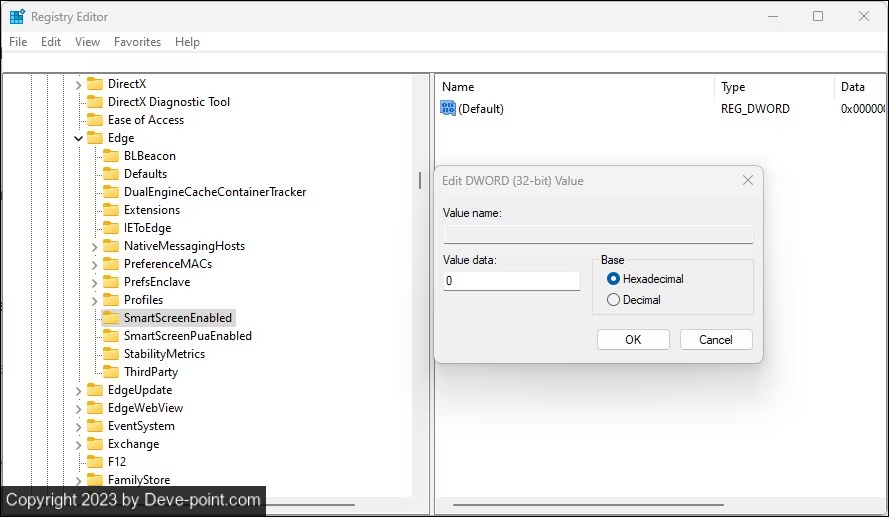Click the Value name field
This screenshot has width=889, height=517.
(598, 234)
